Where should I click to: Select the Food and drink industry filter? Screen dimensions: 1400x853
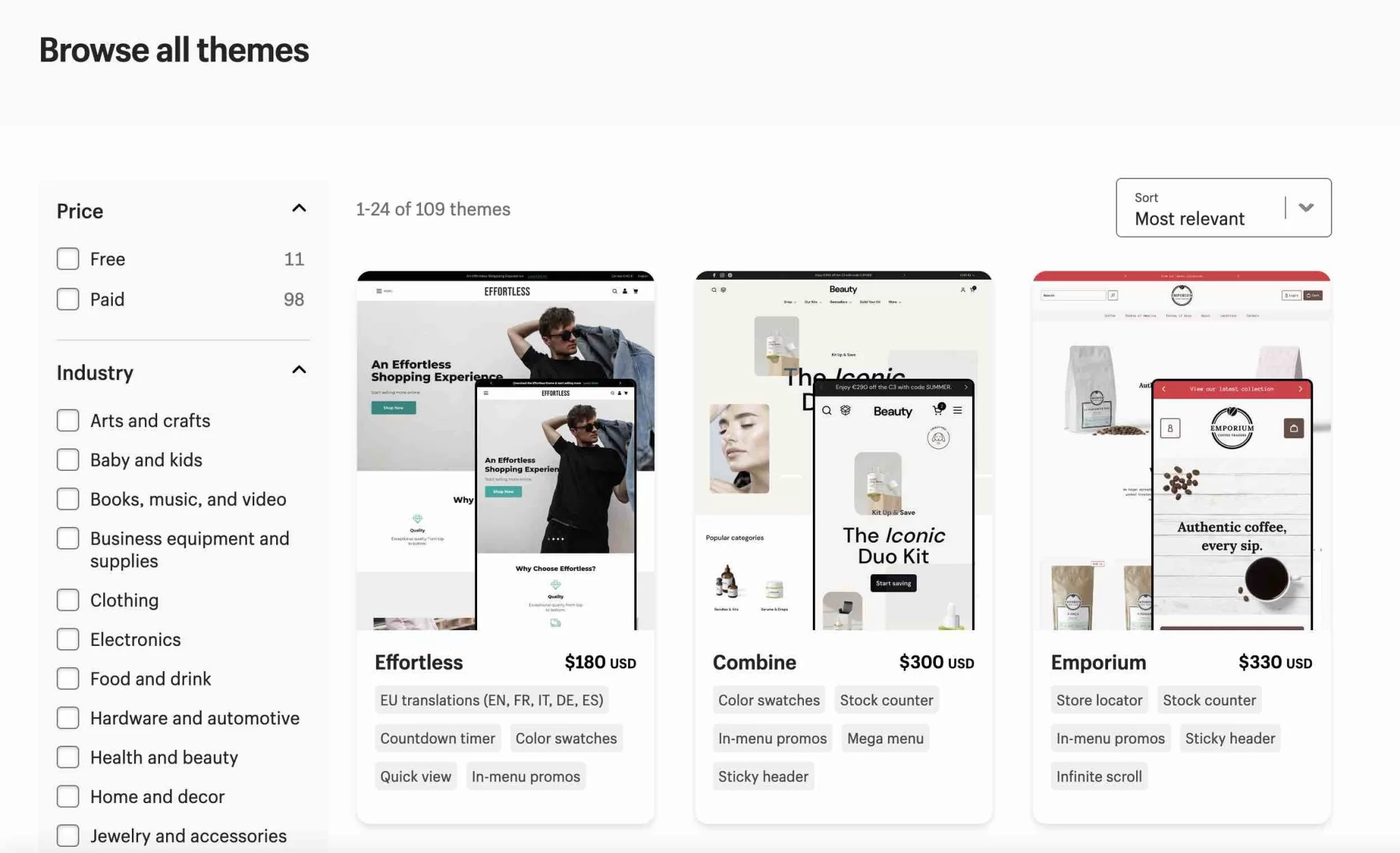(x=67, y=679)
